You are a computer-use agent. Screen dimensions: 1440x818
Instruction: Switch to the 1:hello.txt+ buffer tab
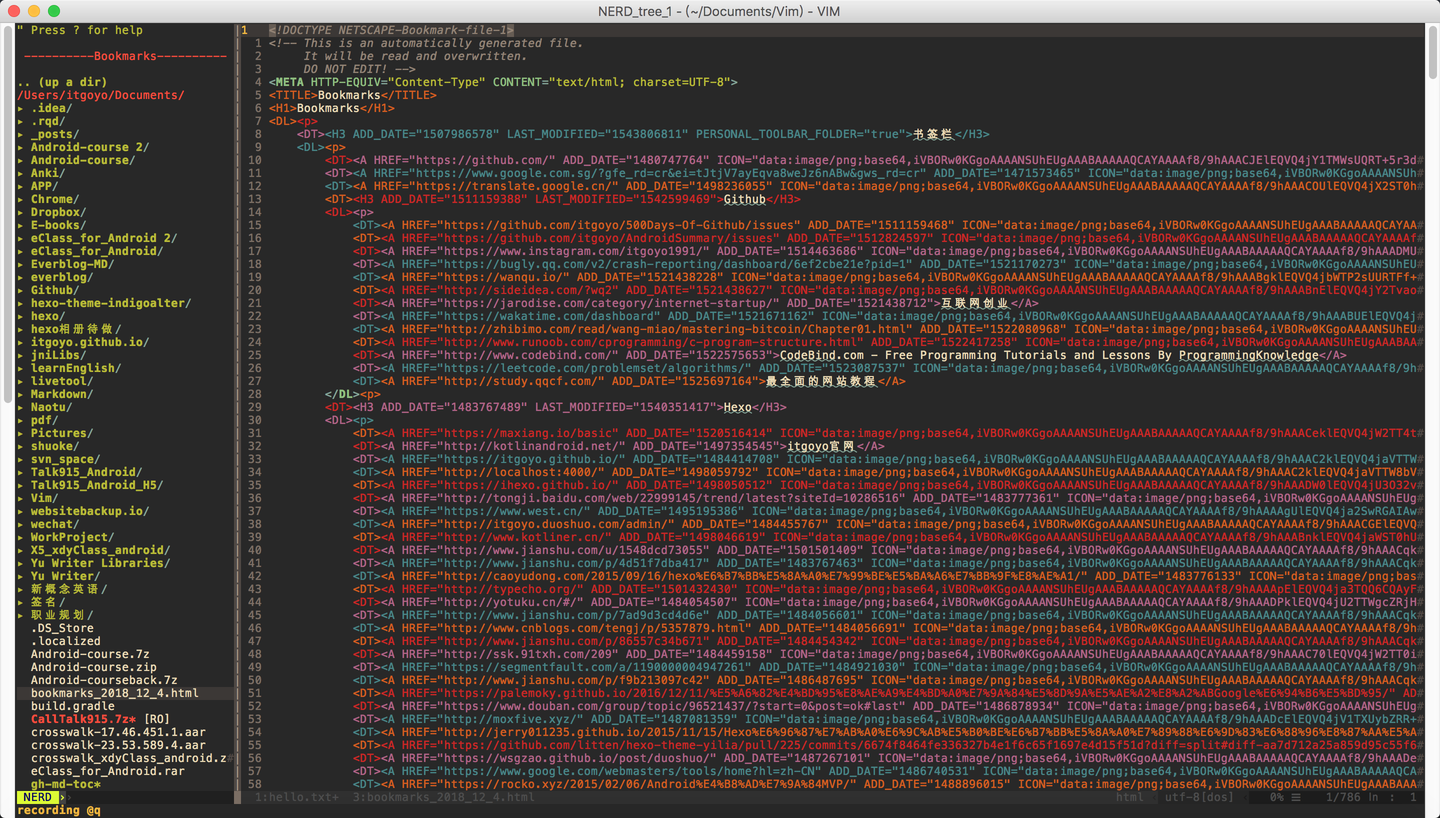point(297,797)
